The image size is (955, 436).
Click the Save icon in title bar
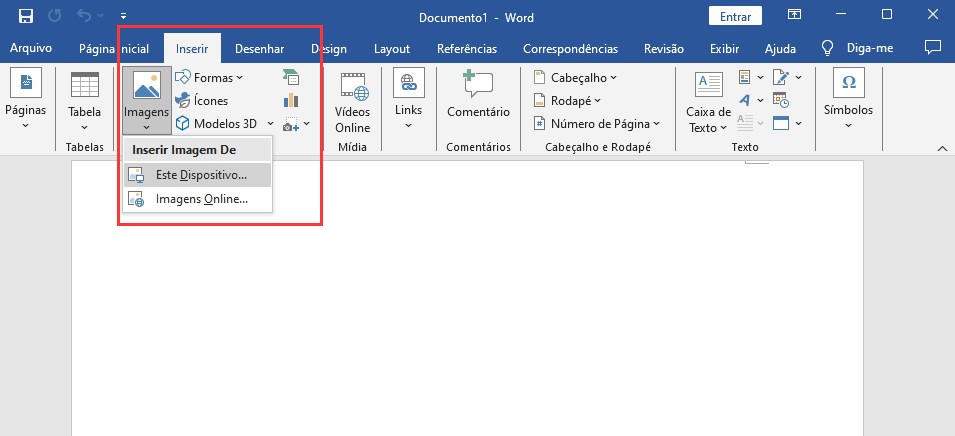(x=26, y=15)
